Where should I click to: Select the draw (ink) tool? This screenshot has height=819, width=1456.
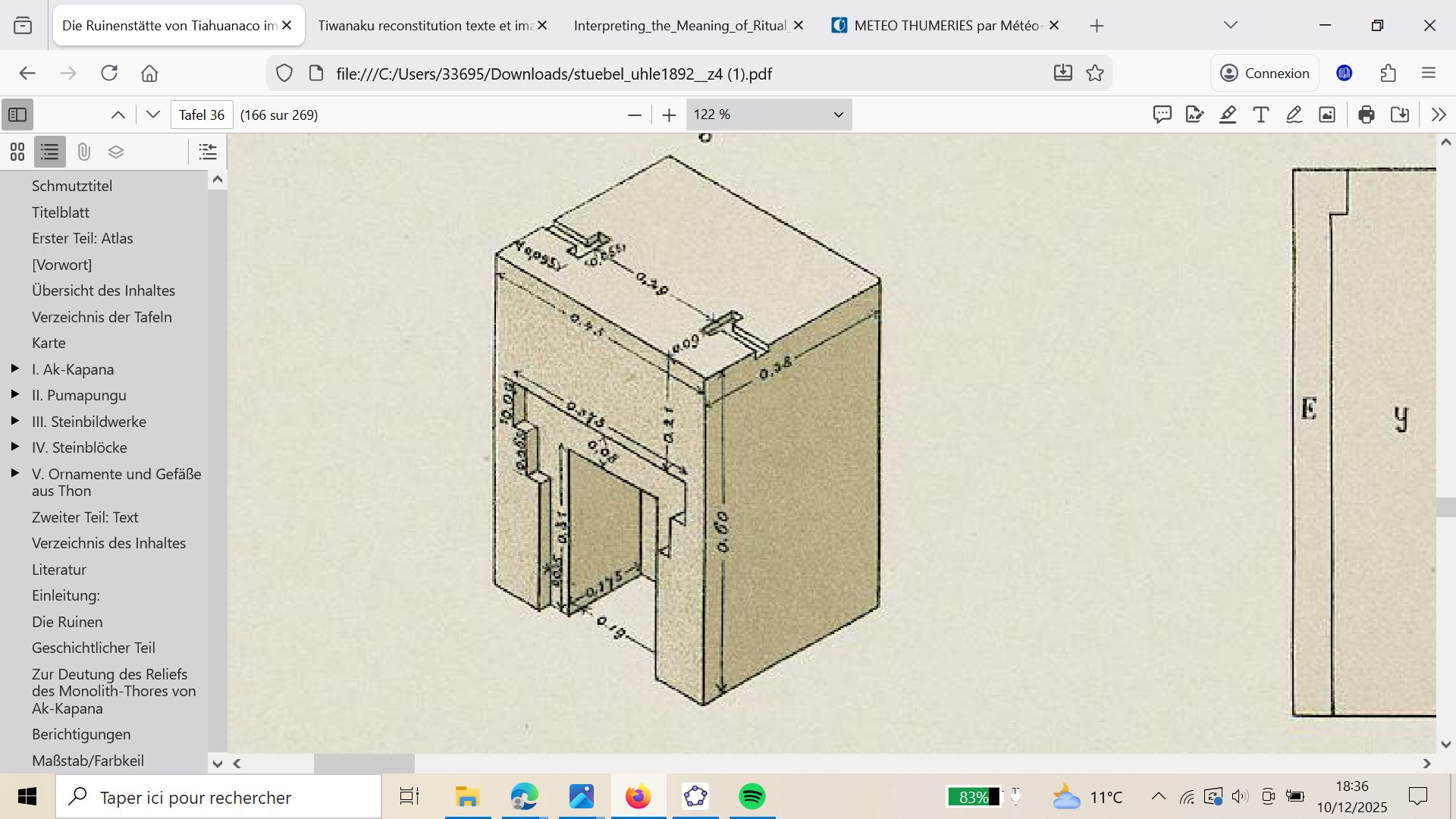tap(1294, 115)
